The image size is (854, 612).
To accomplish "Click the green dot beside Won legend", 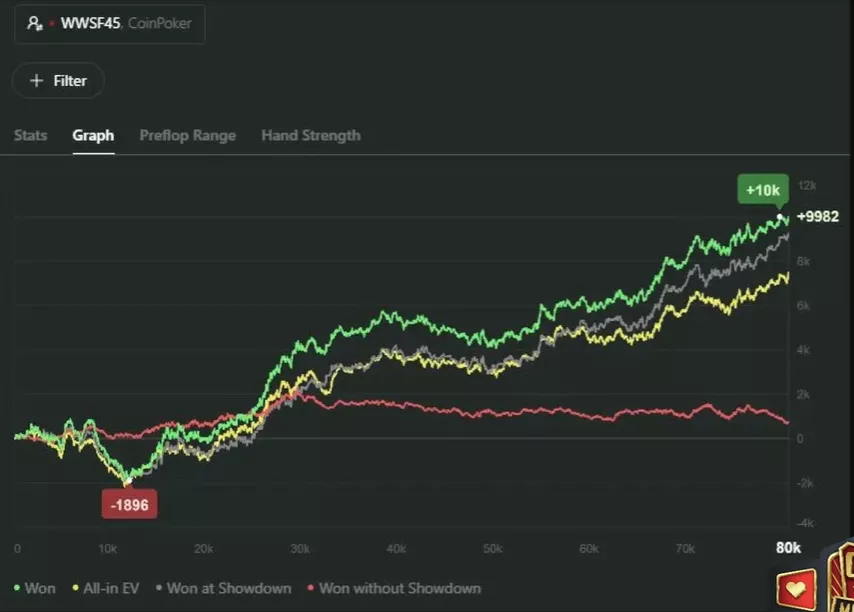I will point(17,588).
